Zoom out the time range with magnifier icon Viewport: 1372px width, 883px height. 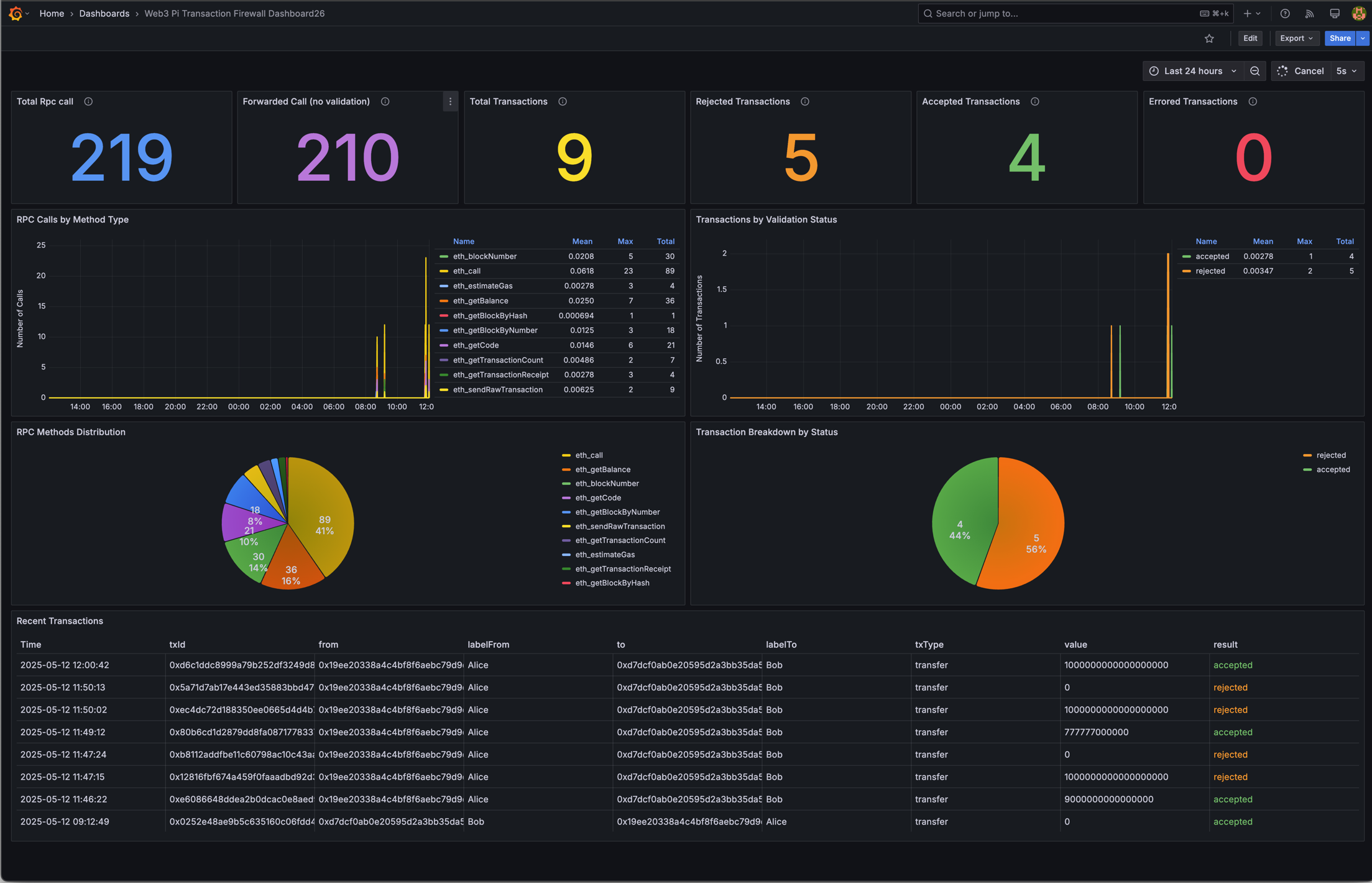pyautogui.click(x=1255, y=70)
